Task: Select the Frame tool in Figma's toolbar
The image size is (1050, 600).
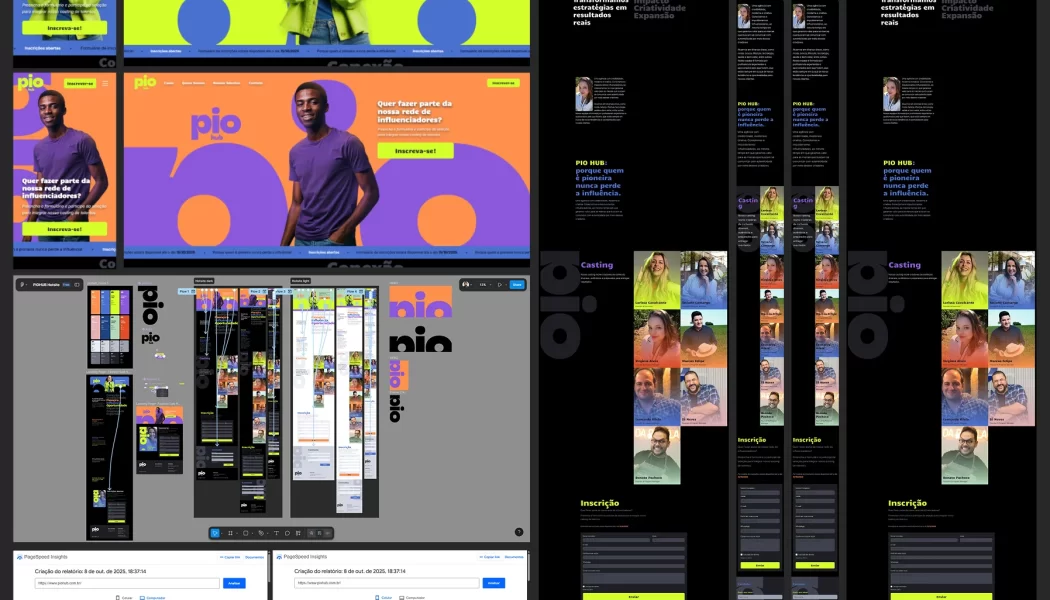Action: [x=230, y=533]
